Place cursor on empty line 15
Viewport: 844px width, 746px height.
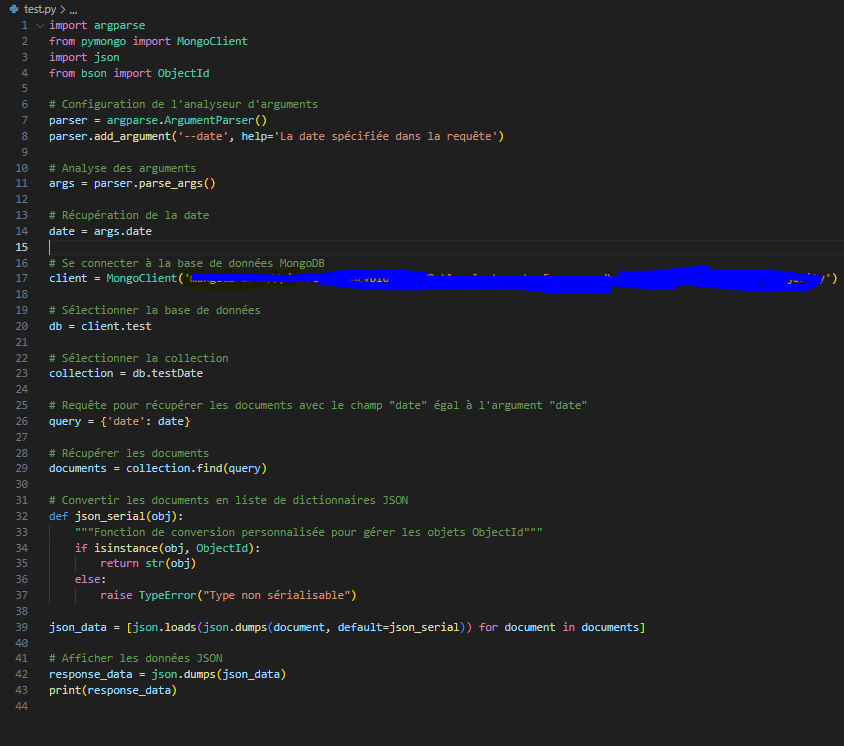(x=200, y=247)
